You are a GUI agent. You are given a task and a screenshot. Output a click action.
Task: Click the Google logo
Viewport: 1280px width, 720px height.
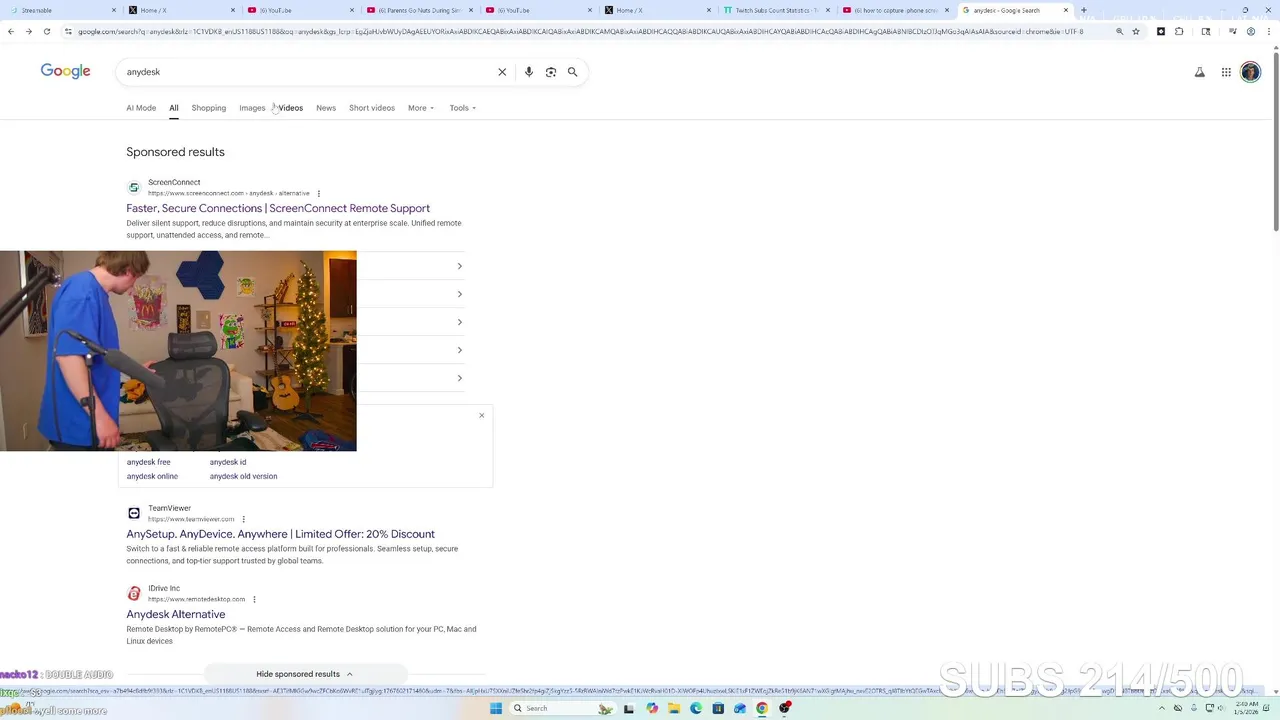pyautogui.click(x=65, y=71)
